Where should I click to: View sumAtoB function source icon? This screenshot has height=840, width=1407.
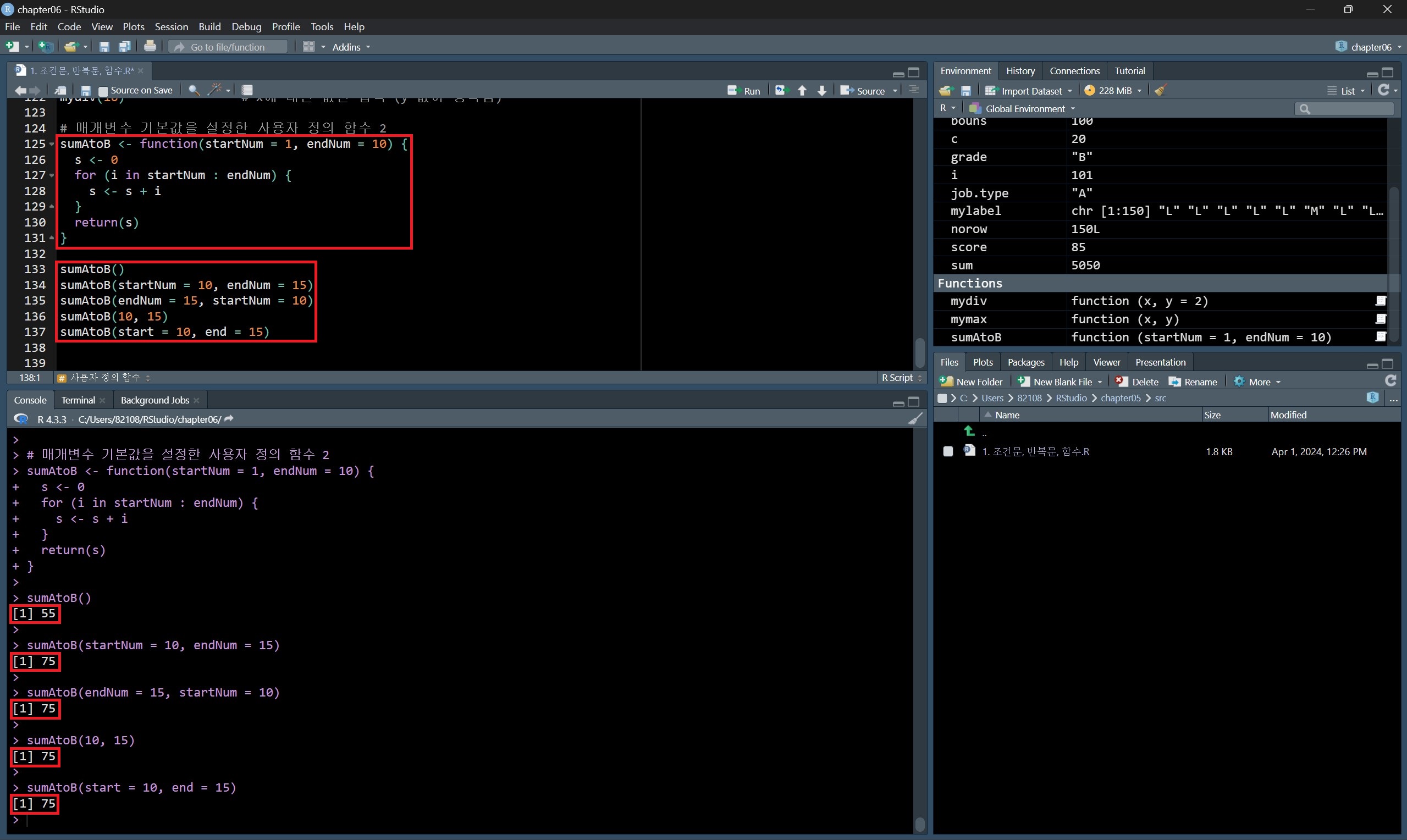pyautogui.click(x=1381, y=337)
